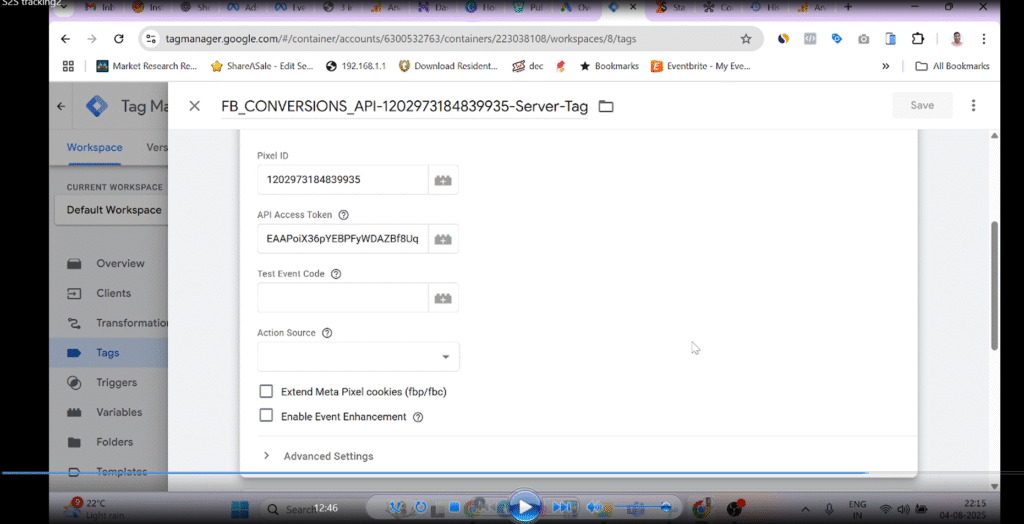1024x524 pixels.
Task: Click folder icon beside the tag name
Action: (x=605, y=106)
